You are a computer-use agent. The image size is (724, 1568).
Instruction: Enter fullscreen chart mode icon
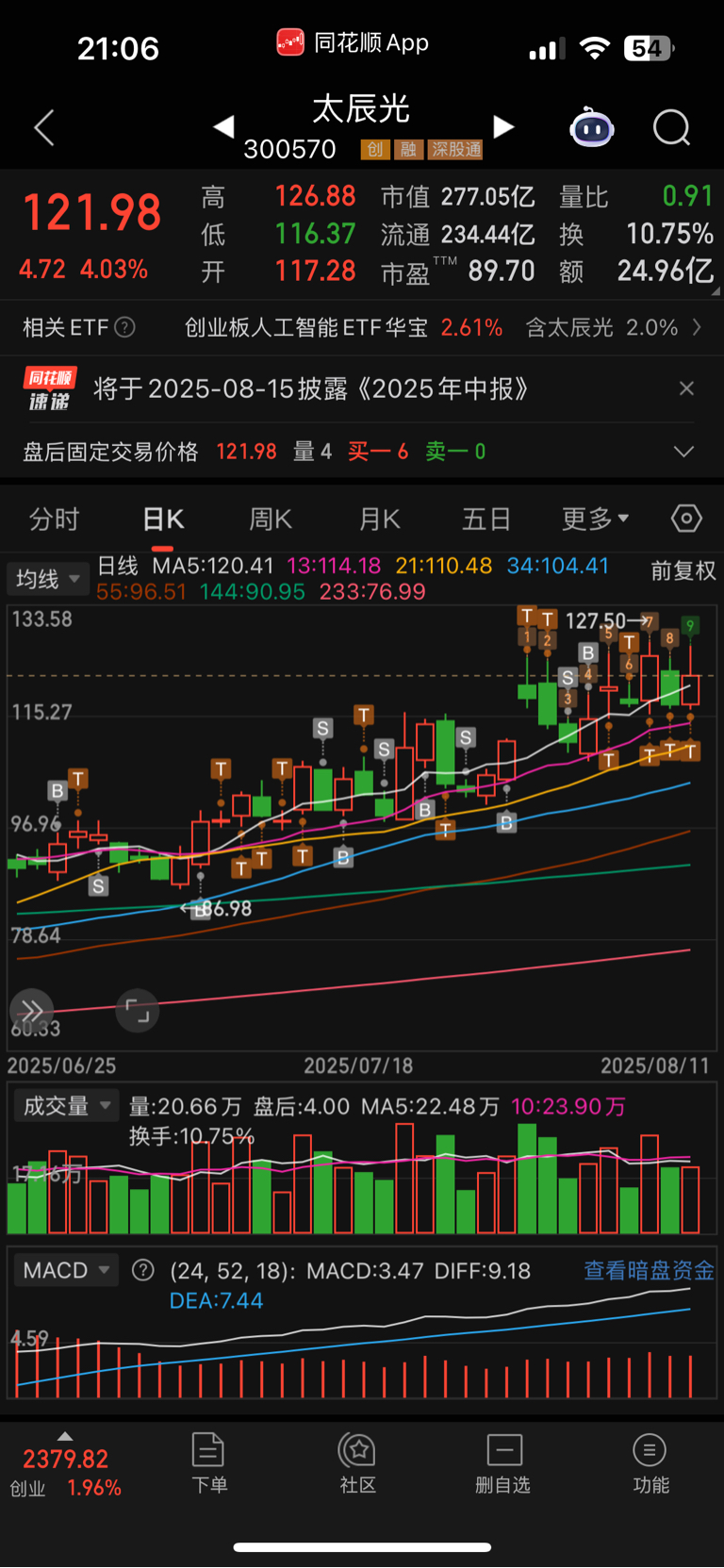click(138, 1012)
